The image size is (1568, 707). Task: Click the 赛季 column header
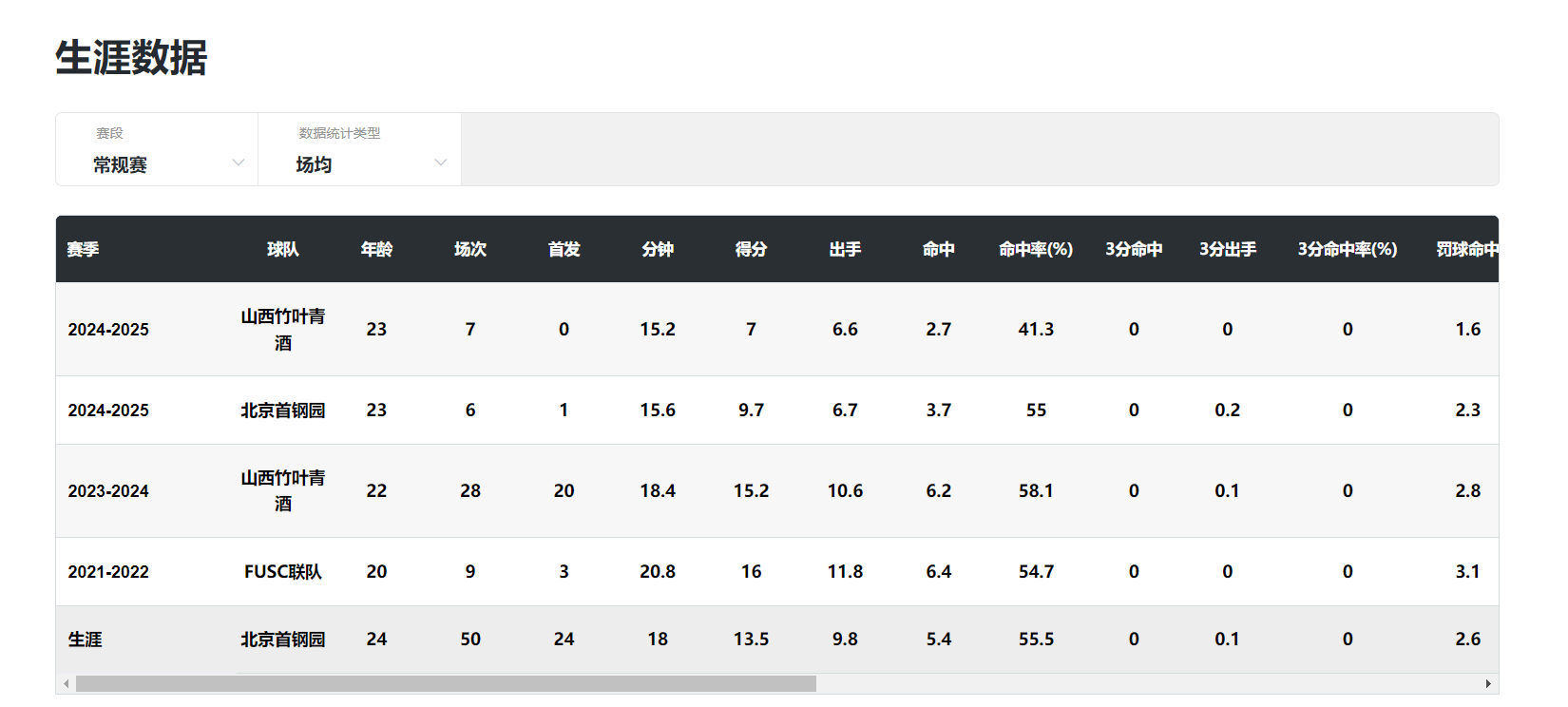click(84, 249)
